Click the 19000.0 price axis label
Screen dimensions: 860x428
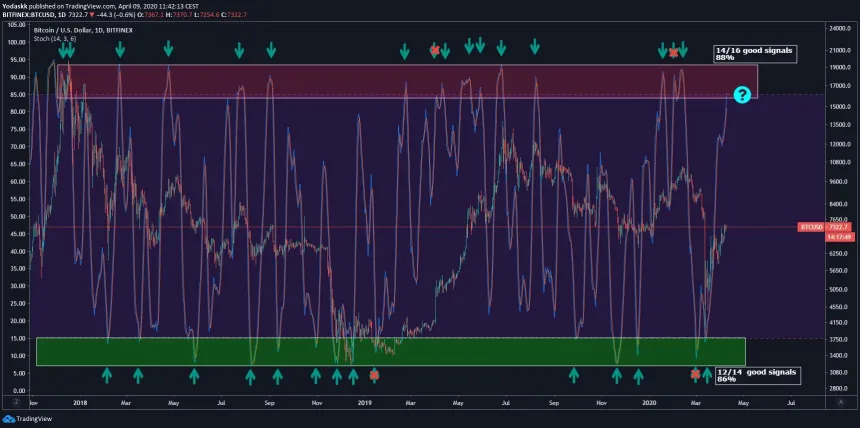[x=840, y=68]
